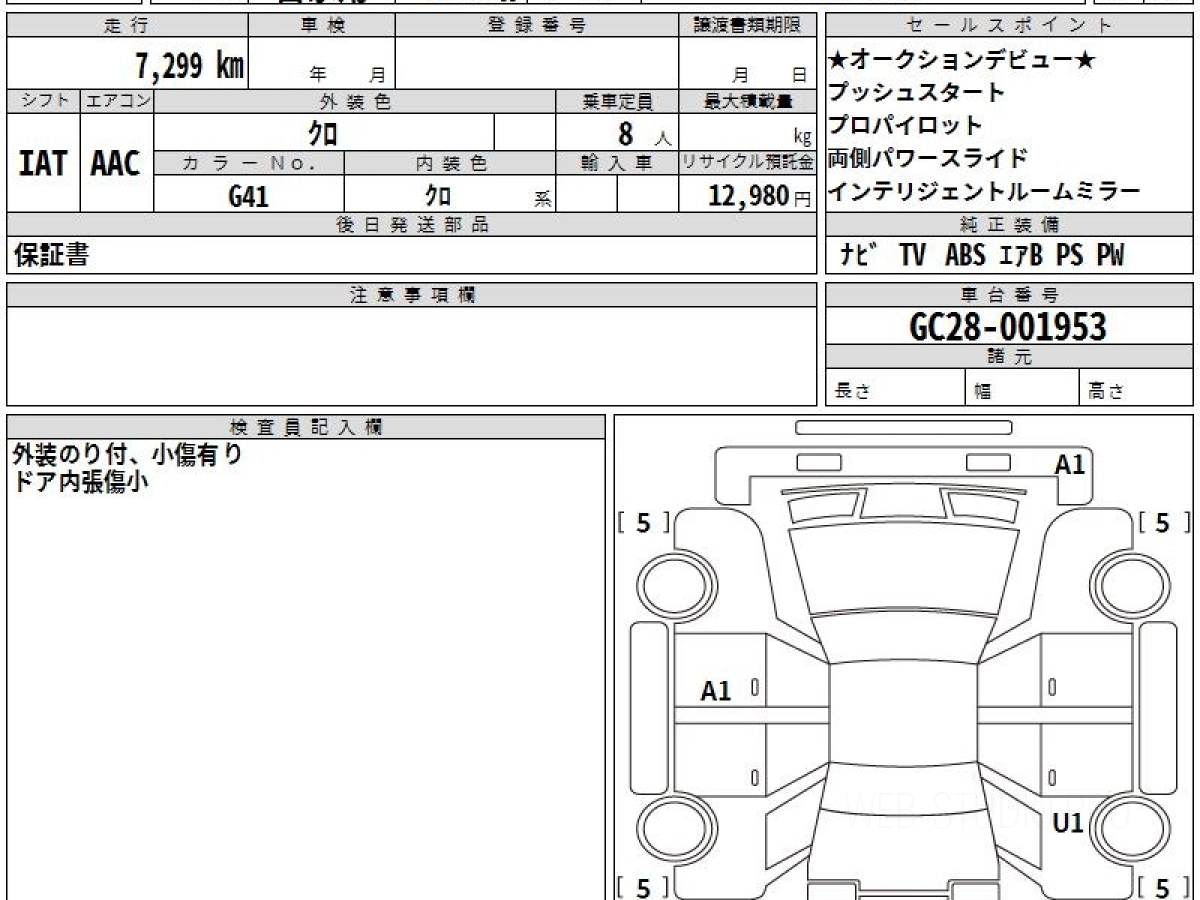Select the upper-left [5] tire rating

[x=643, y=522]
